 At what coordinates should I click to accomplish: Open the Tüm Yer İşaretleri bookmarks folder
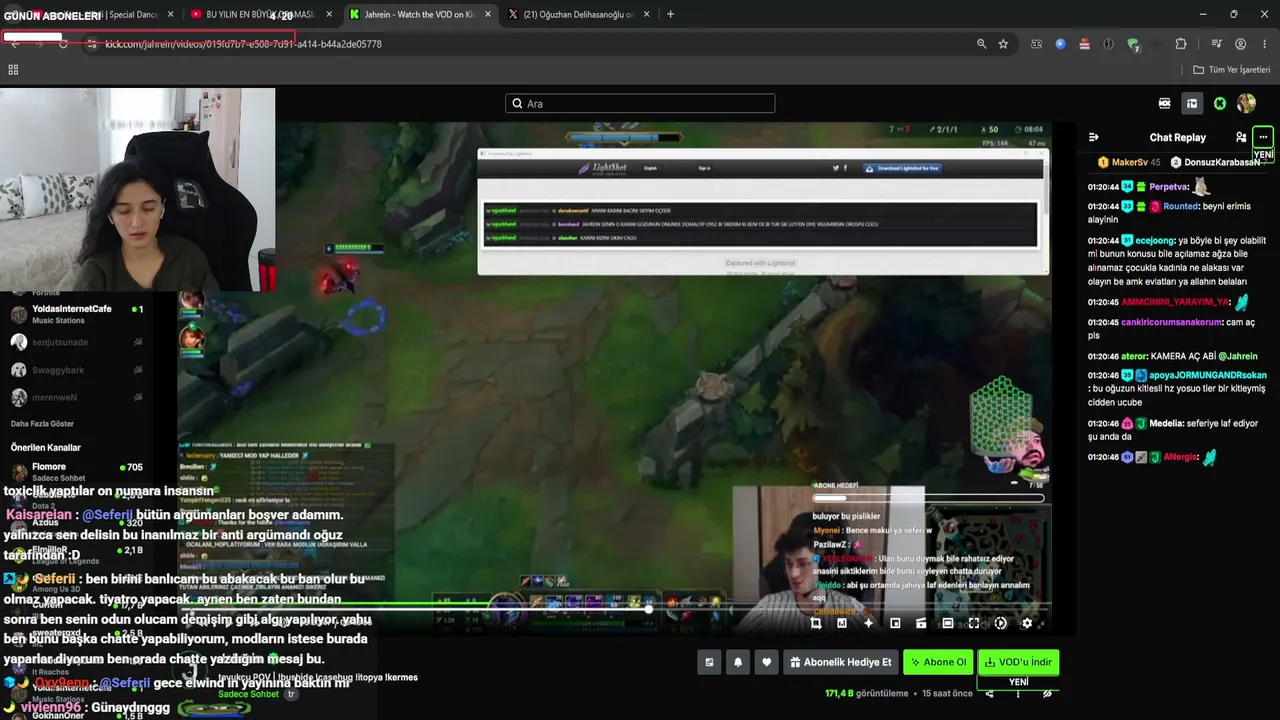[x=1231, y=70]
